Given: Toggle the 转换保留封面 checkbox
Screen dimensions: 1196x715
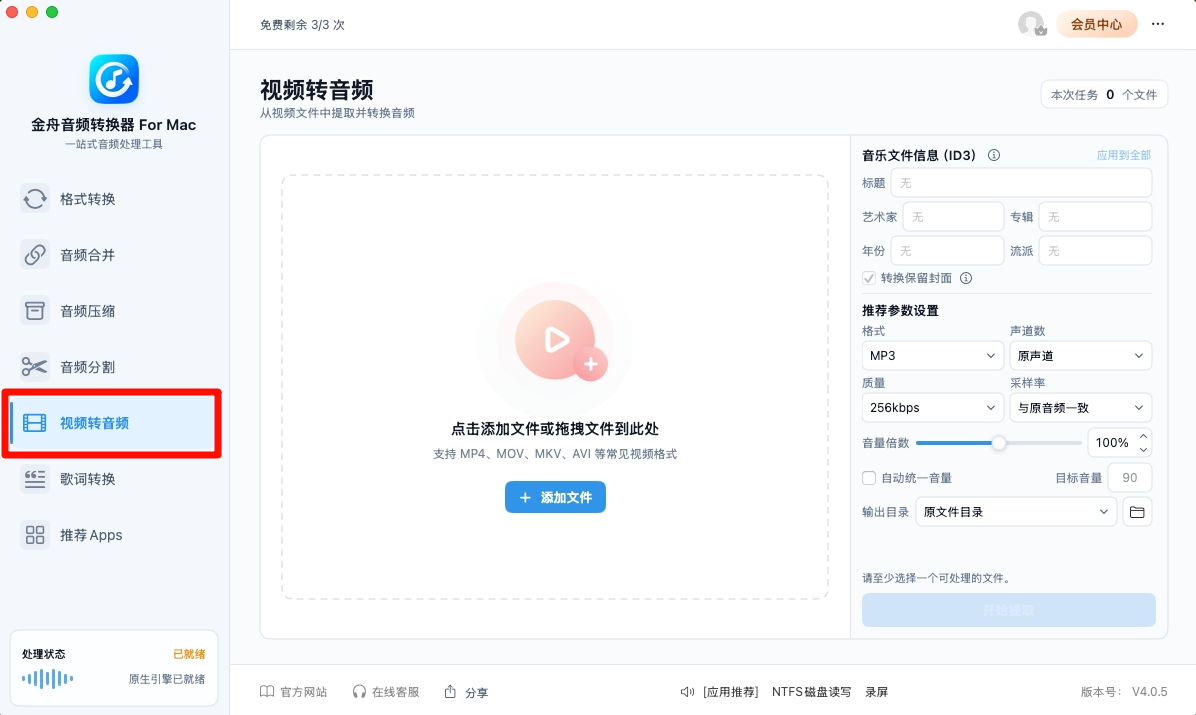Looking at the screenshot, I should click(869, 278).
